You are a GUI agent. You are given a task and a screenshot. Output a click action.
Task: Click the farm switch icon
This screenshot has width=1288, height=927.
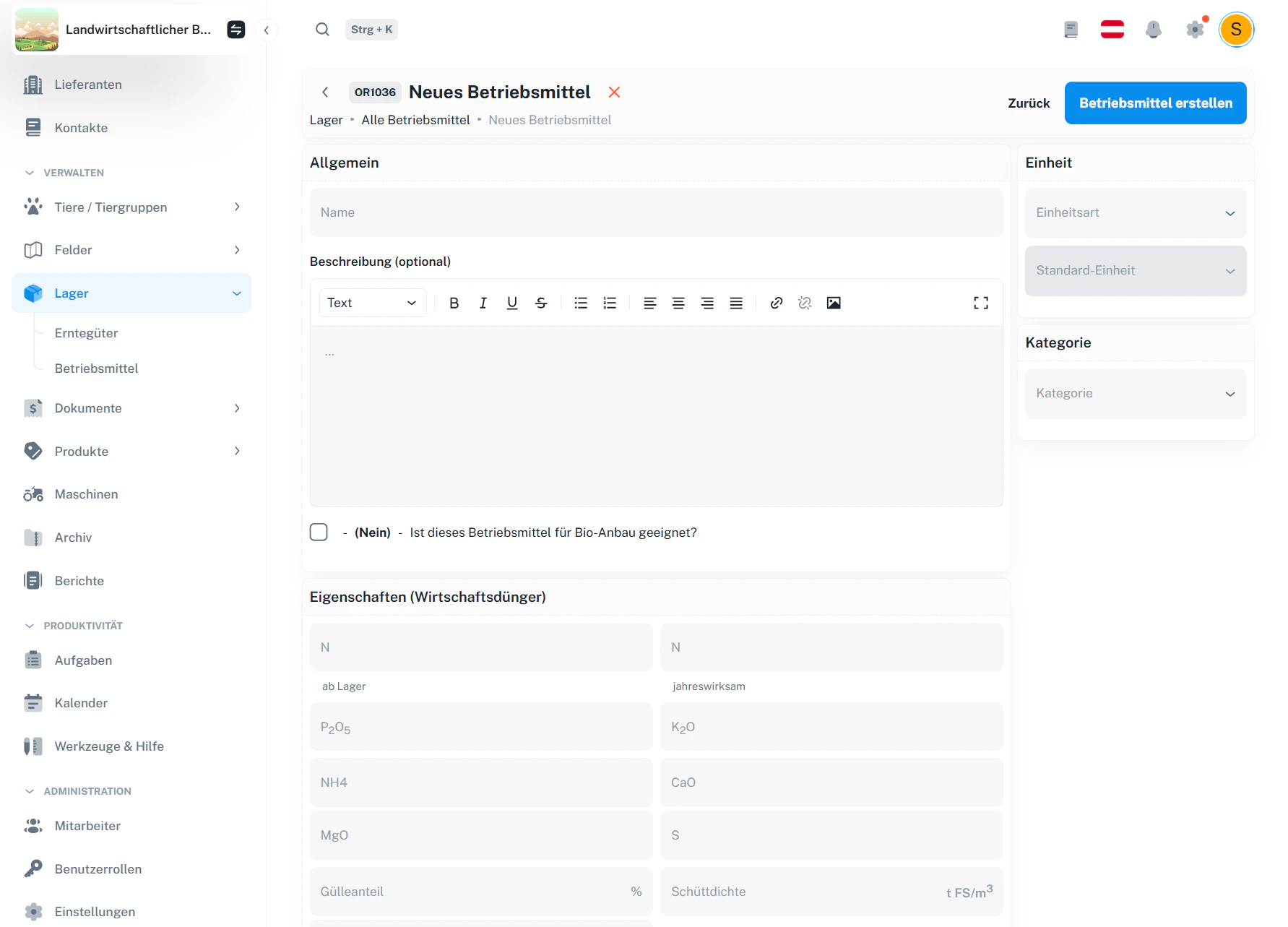click(236, 30)
